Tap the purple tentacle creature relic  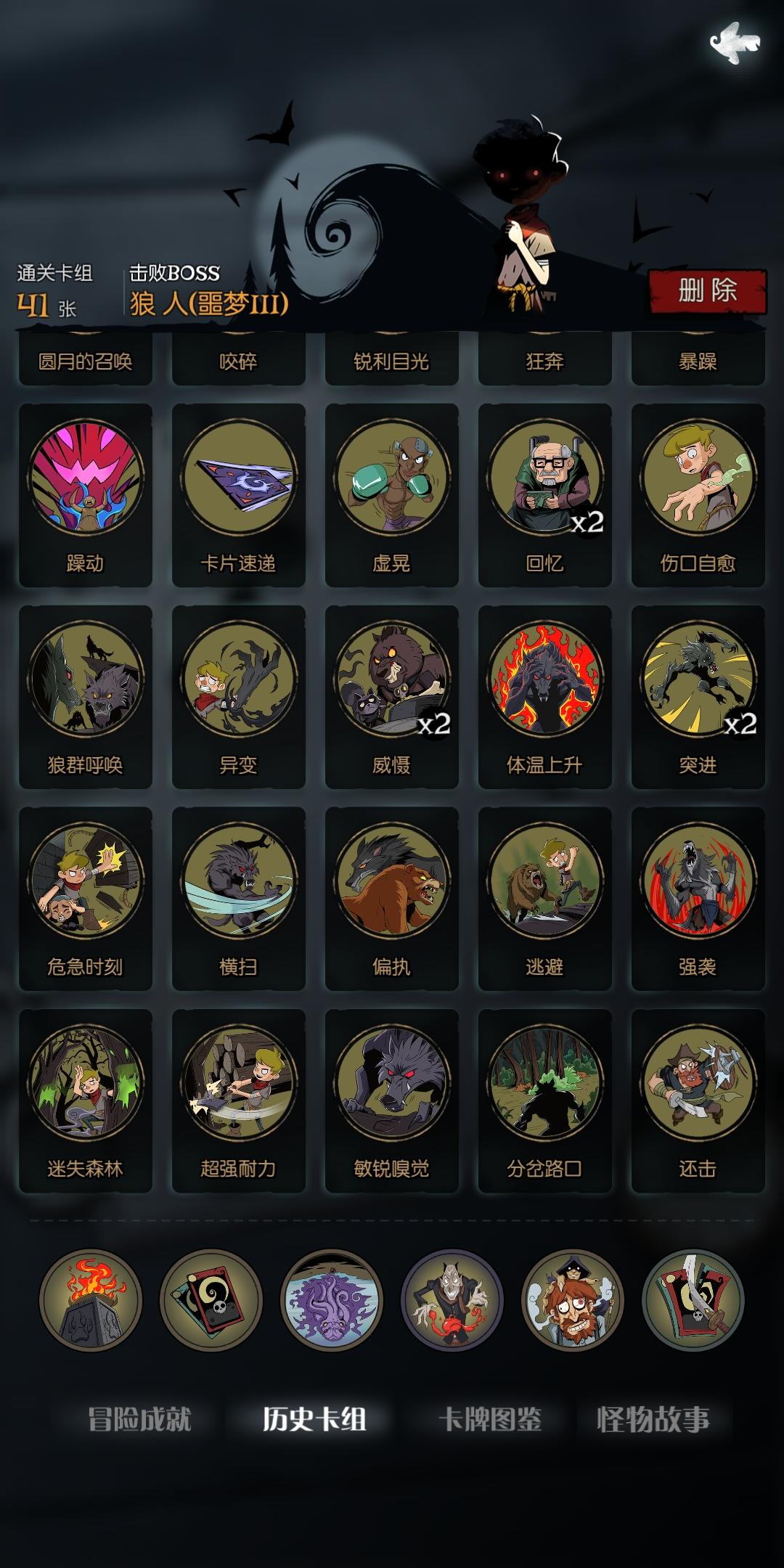click(x=332, y=1300)
